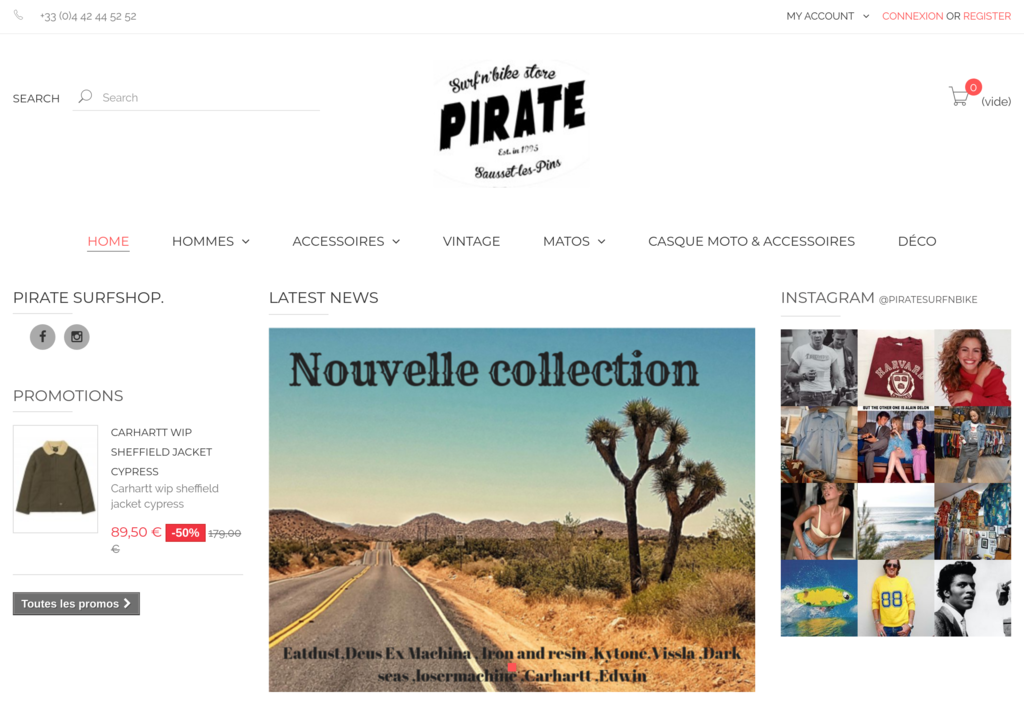Click the Toutes les promos button
The width and height of the screenshot is (1024, 721).
pos(76,603)
